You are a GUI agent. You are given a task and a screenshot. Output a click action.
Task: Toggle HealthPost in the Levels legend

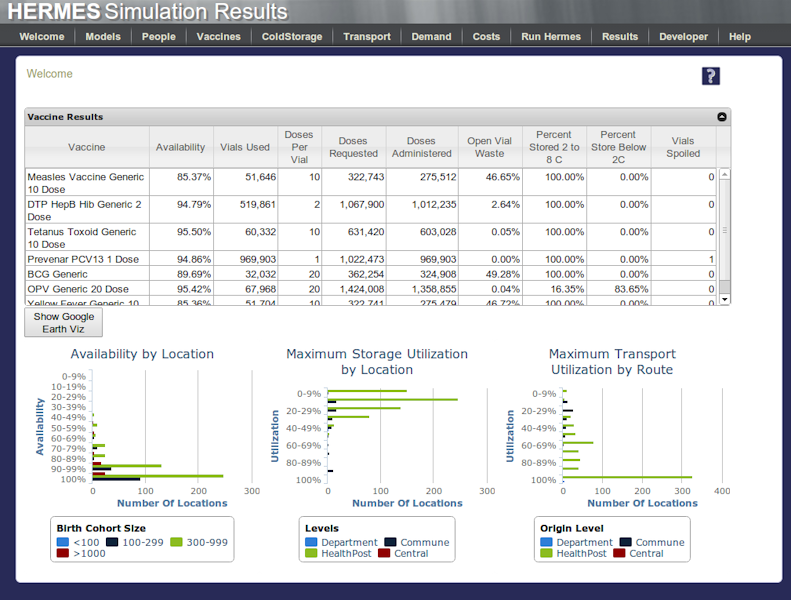click(311, 554)
